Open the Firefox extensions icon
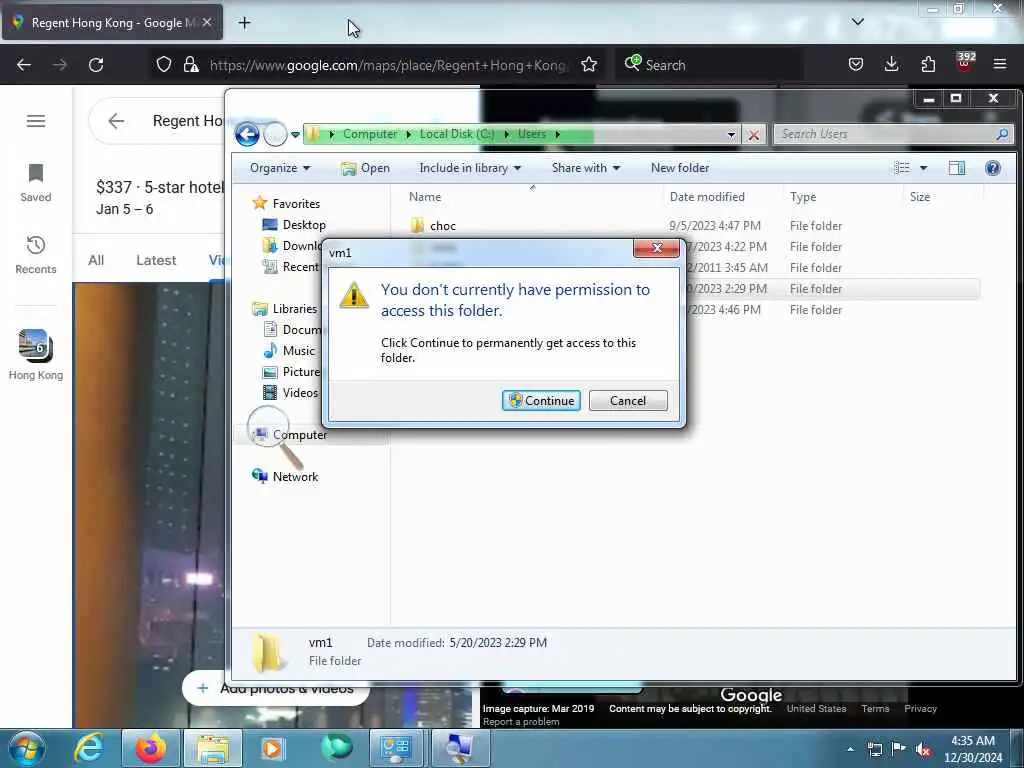The width and height of the screenshot is (1024, 768). point(928,65)
